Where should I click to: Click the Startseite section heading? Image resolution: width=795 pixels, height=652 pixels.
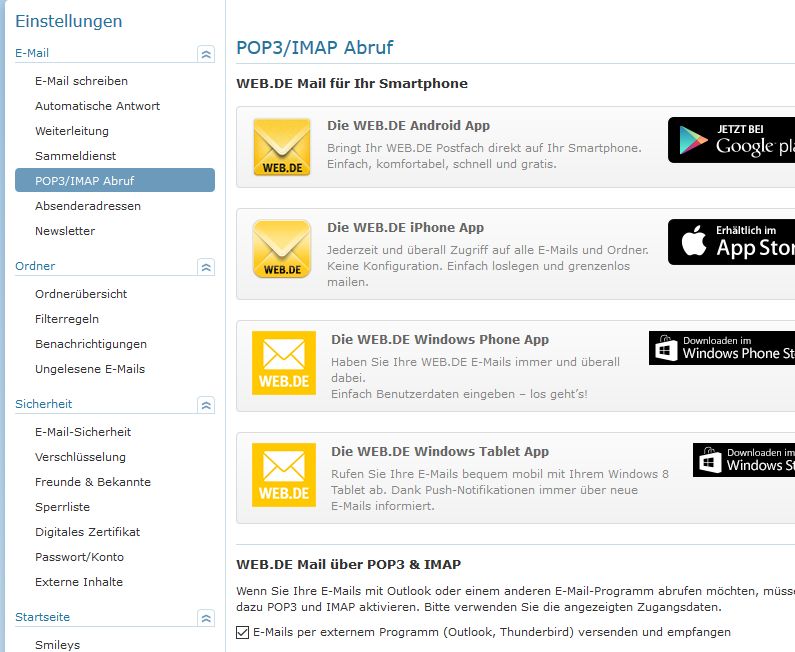[x=43, y=617]
